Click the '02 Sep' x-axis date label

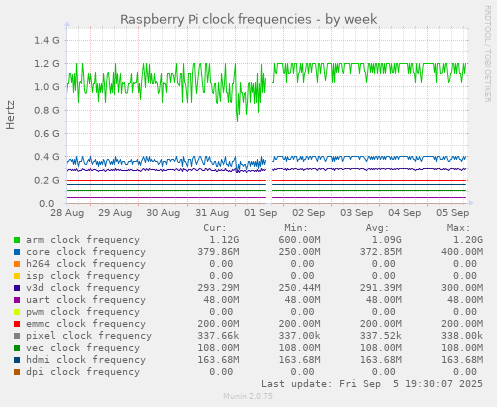click(309, 213)
